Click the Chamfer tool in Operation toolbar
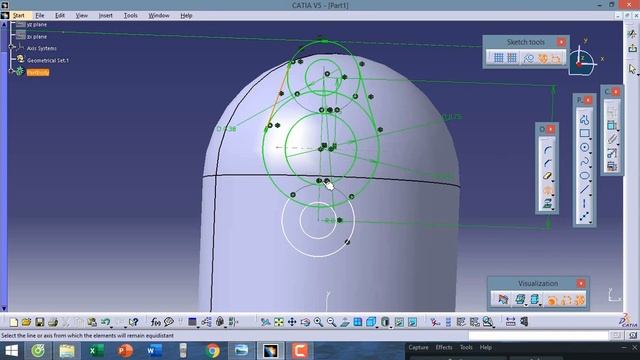Screen dimensions: 640x360 click(547, 163)
